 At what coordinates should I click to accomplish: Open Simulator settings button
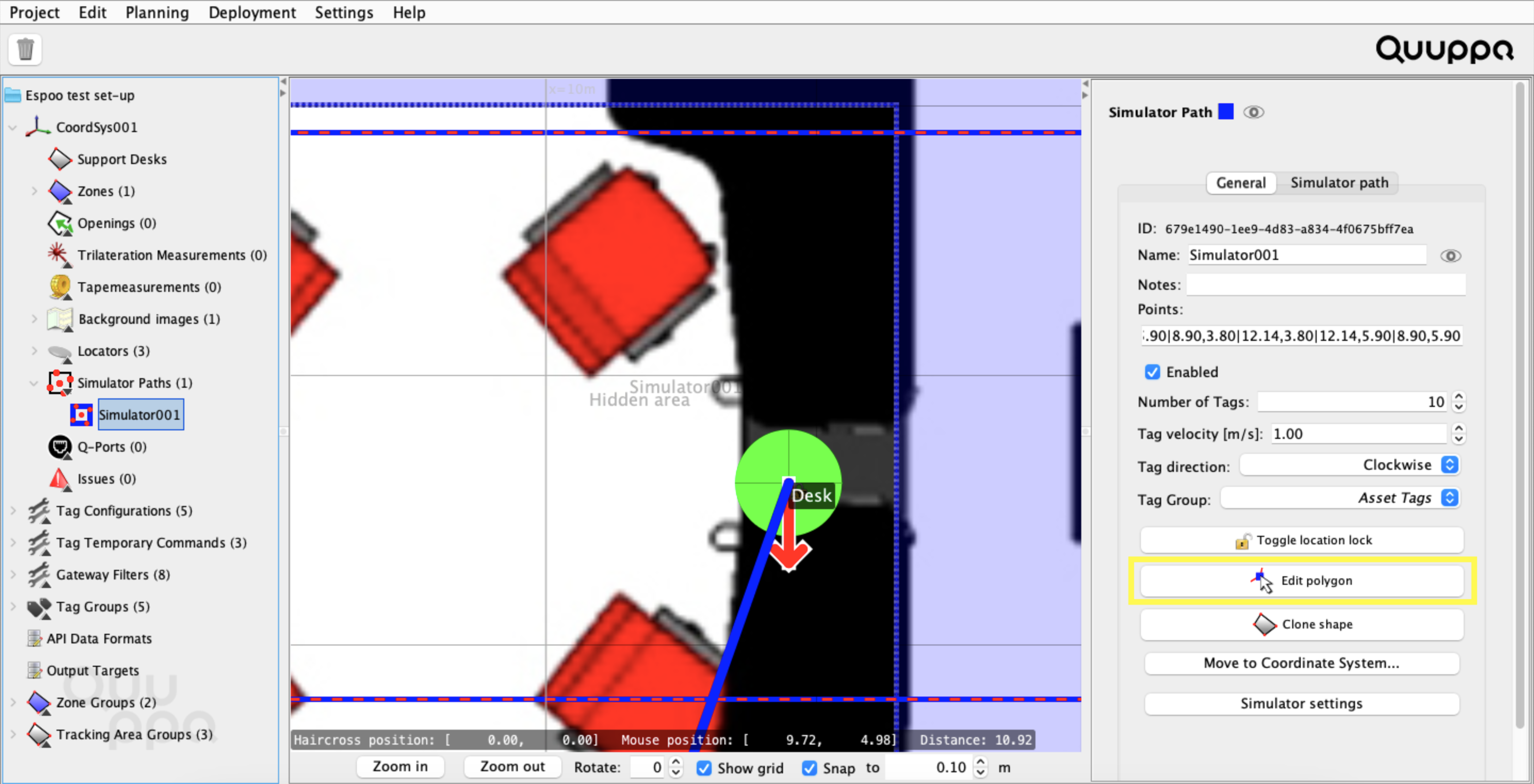tap(1302, 704)
